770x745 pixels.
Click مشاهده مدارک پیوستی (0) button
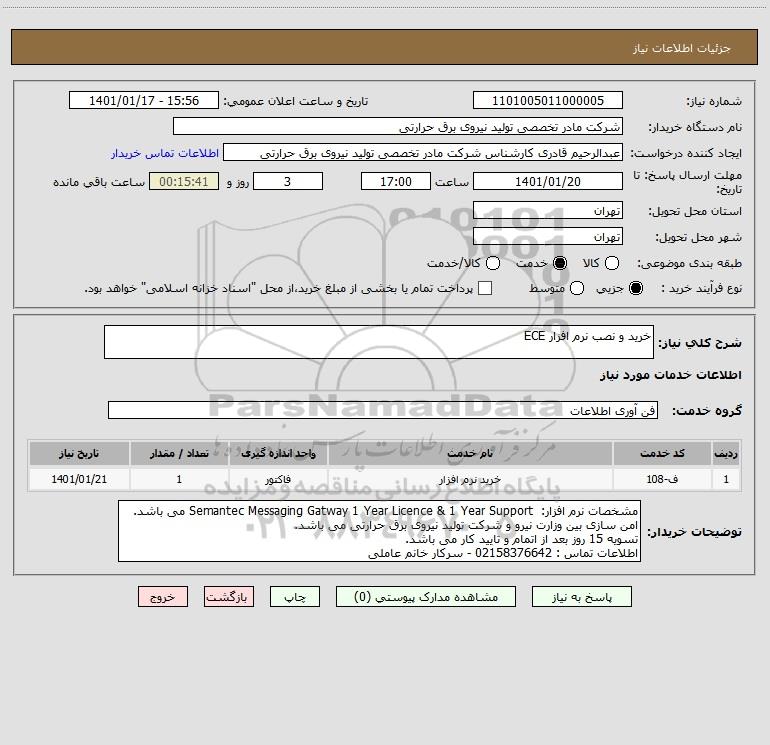click(x=426, y=597)
